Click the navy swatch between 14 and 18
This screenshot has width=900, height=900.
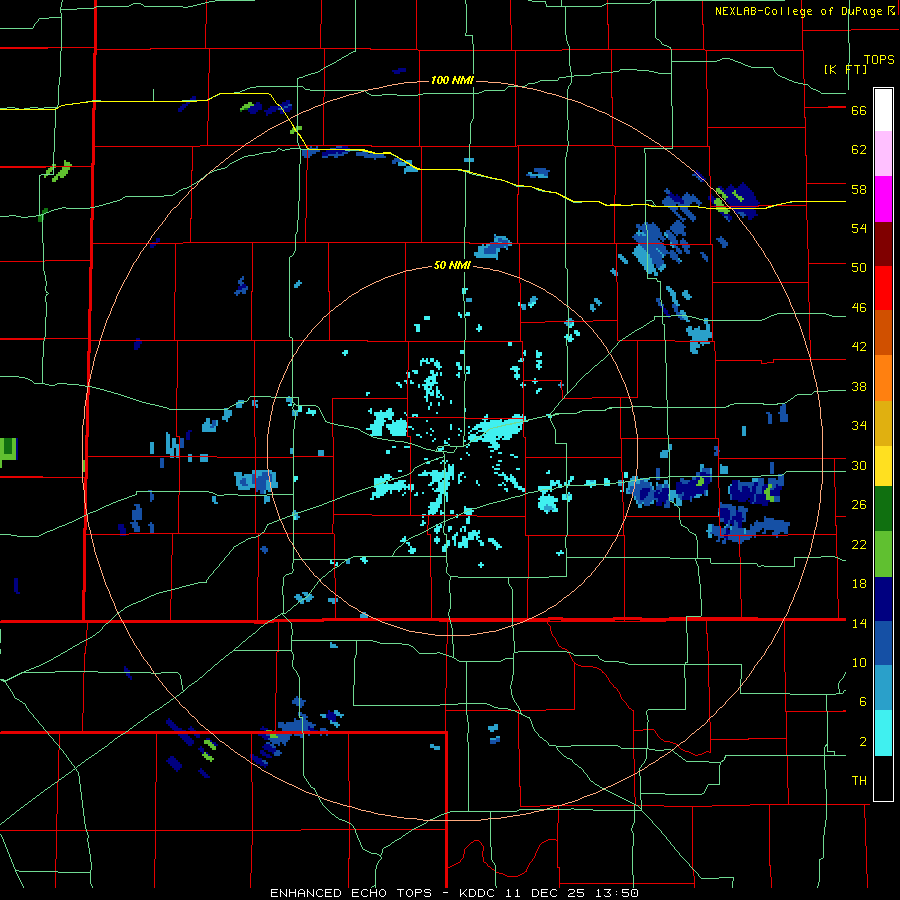click(x=883, y=599)
